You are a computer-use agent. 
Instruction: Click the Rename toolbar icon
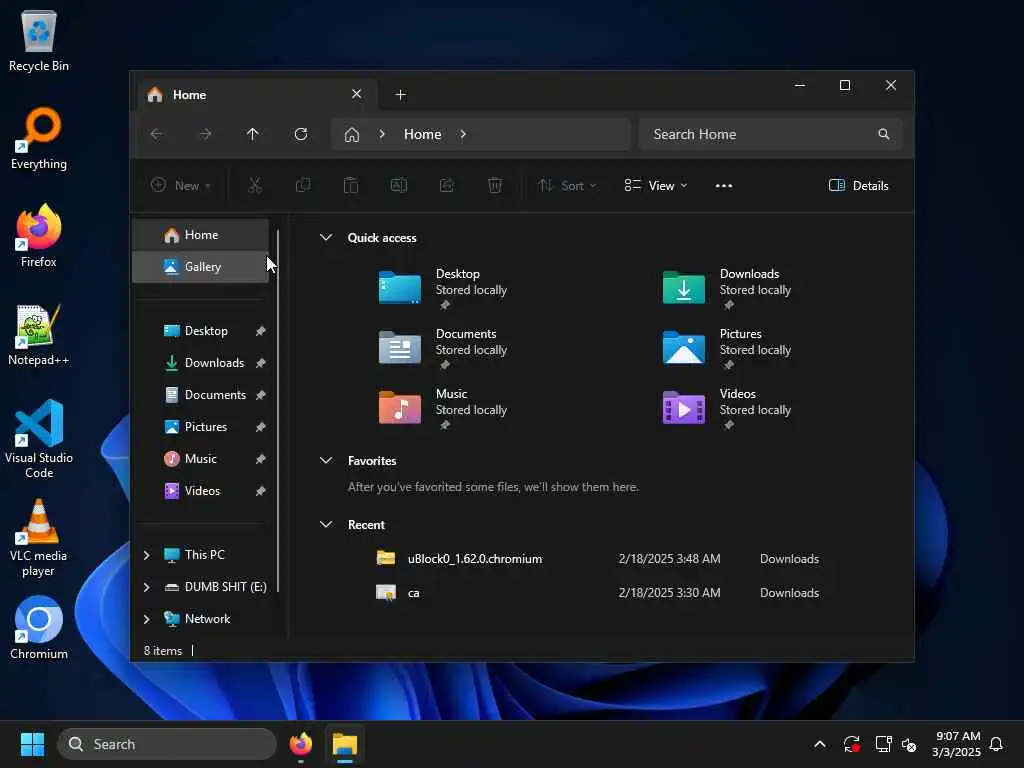coord(398,185)
